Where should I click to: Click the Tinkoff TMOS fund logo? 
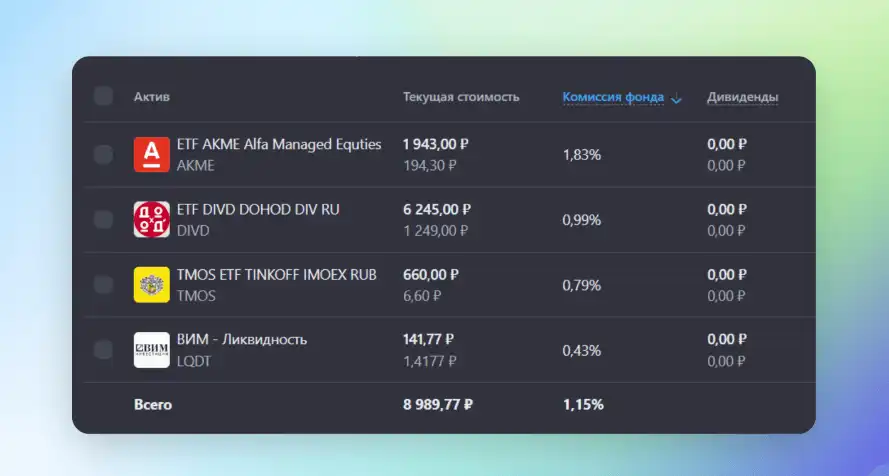(x=151, y=284)
